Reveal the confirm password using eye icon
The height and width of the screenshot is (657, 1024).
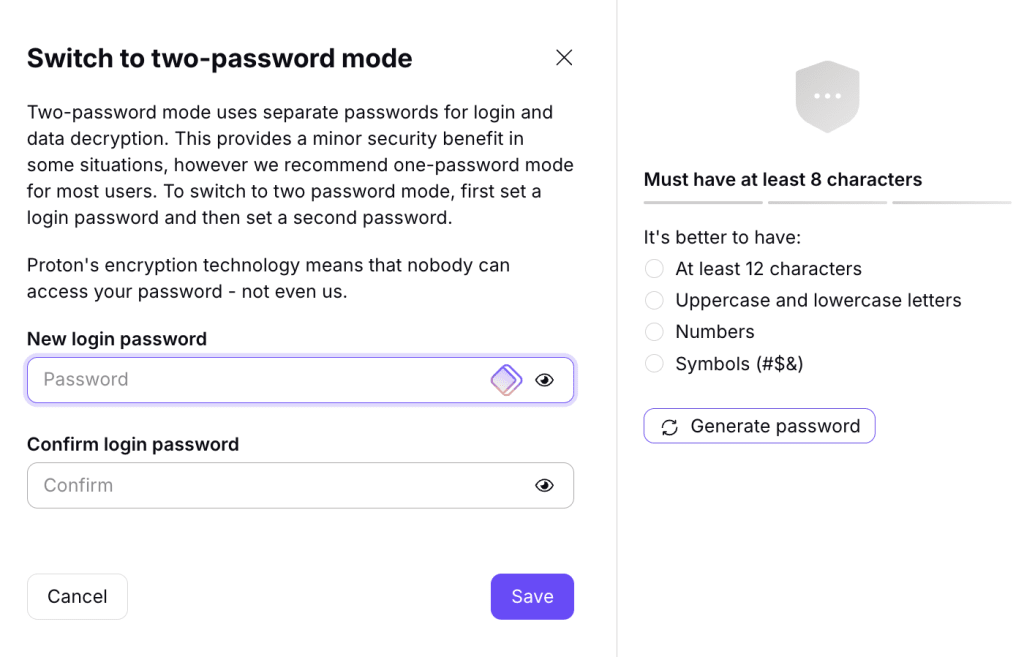tap(545, 485)
